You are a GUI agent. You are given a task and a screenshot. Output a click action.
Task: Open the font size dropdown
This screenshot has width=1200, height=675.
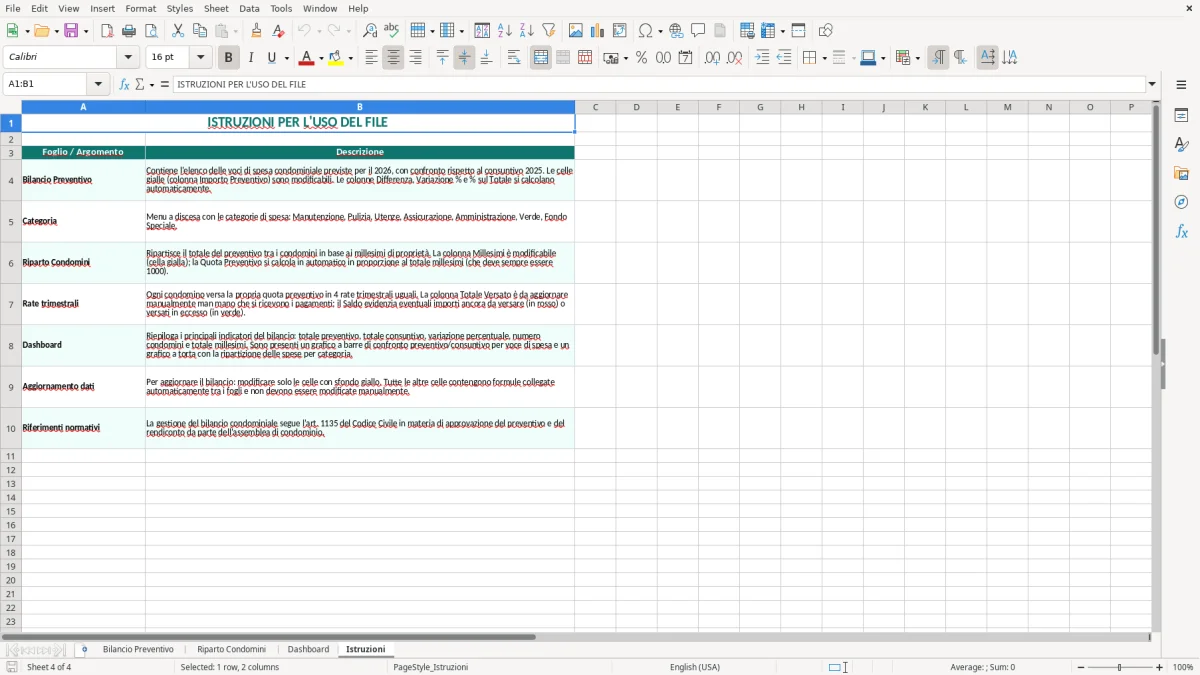201,58
